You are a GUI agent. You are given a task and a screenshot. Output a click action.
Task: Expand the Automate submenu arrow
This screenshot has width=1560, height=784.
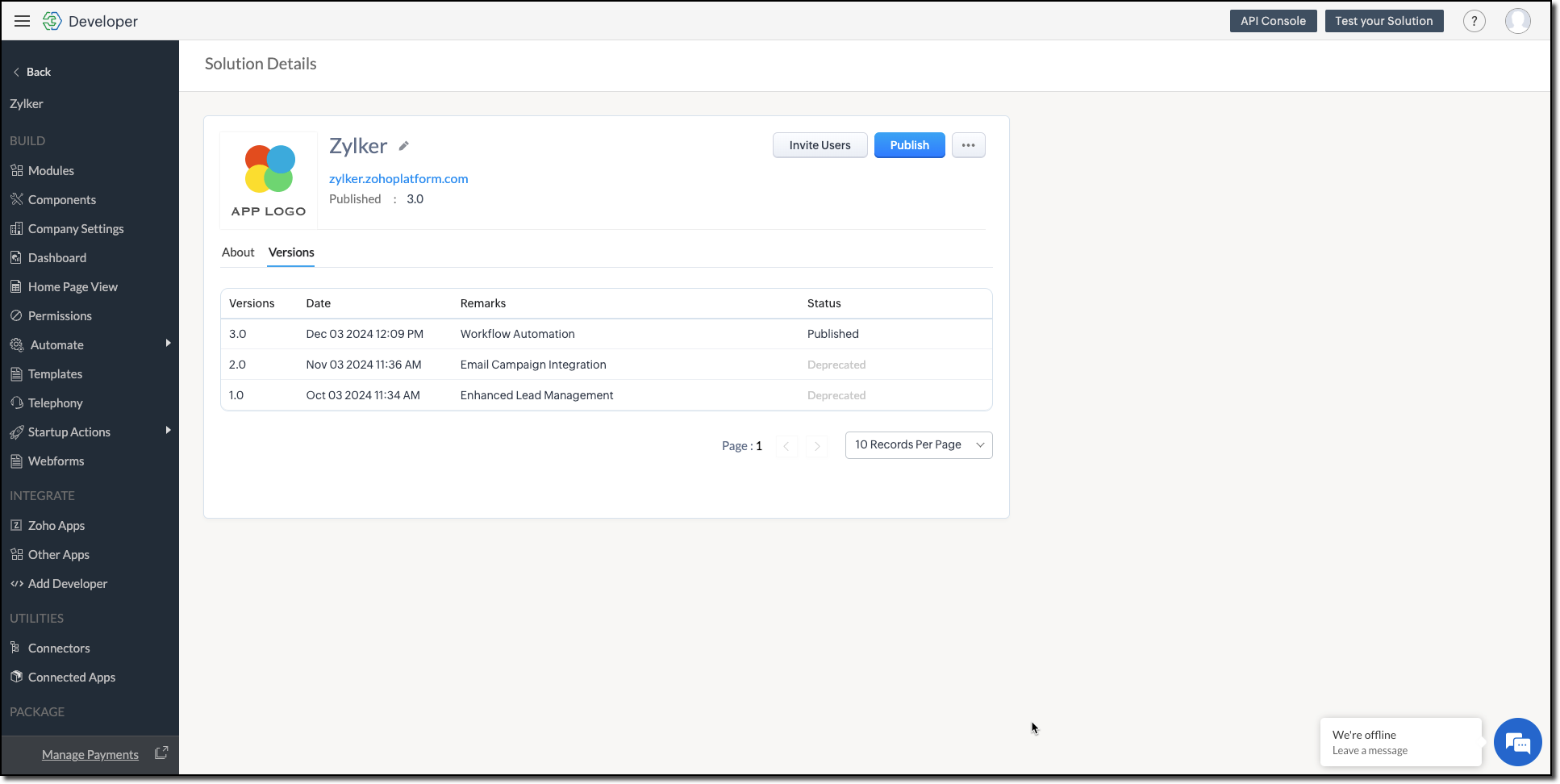point(168,344)
